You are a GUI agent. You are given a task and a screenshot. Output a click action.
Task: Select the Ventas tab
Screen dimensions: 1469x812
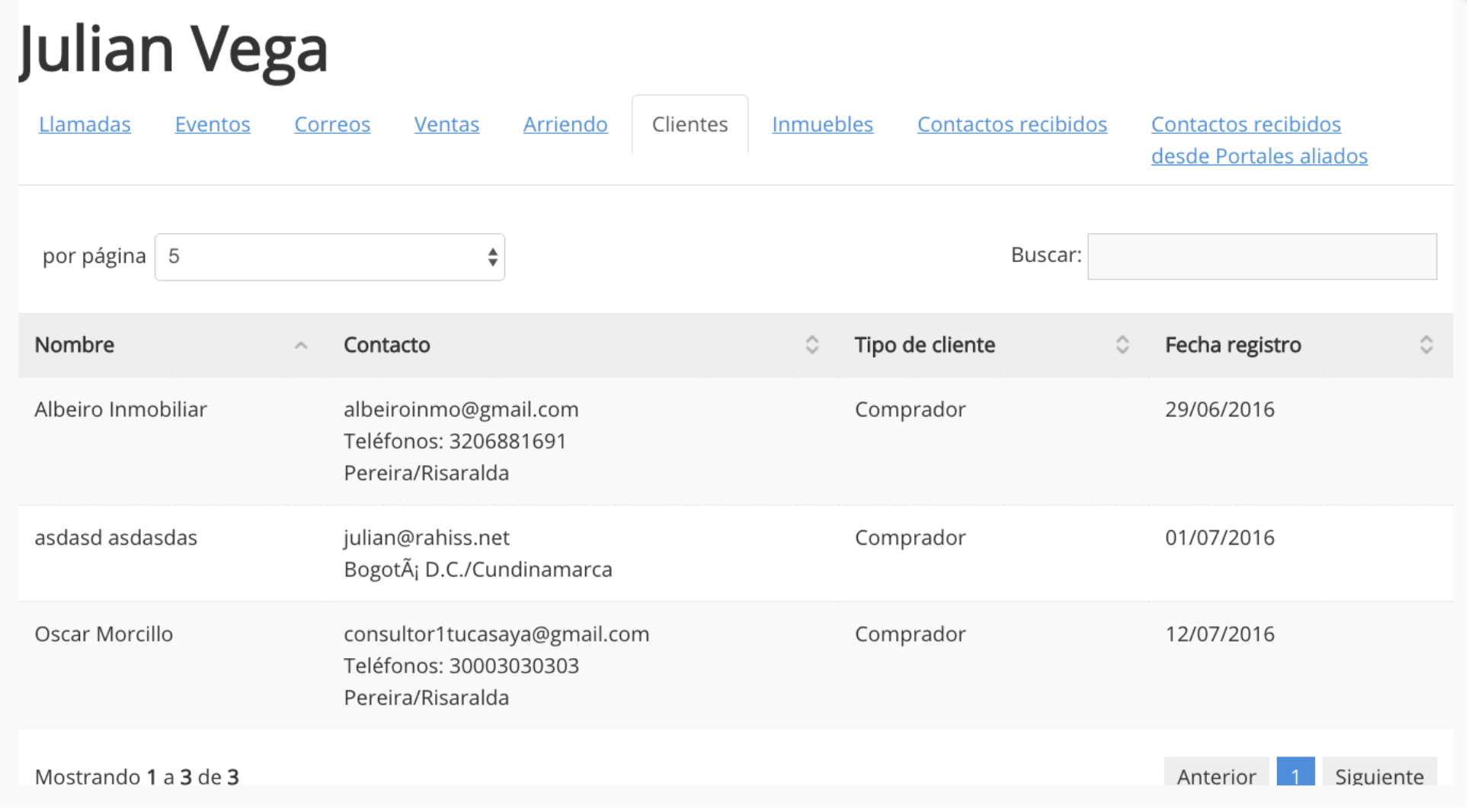pyautogui.click(x=446, y=124)
